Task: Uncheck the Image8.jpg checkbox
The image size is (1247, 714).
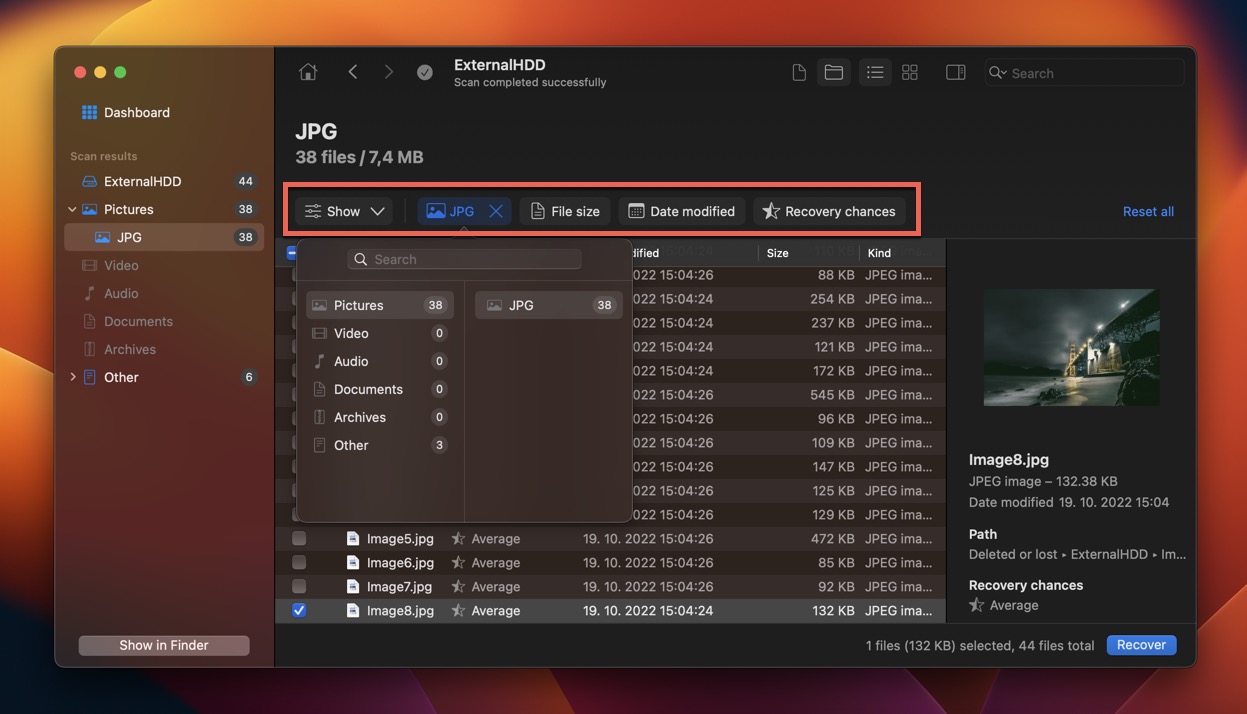Action: [299, 610]
